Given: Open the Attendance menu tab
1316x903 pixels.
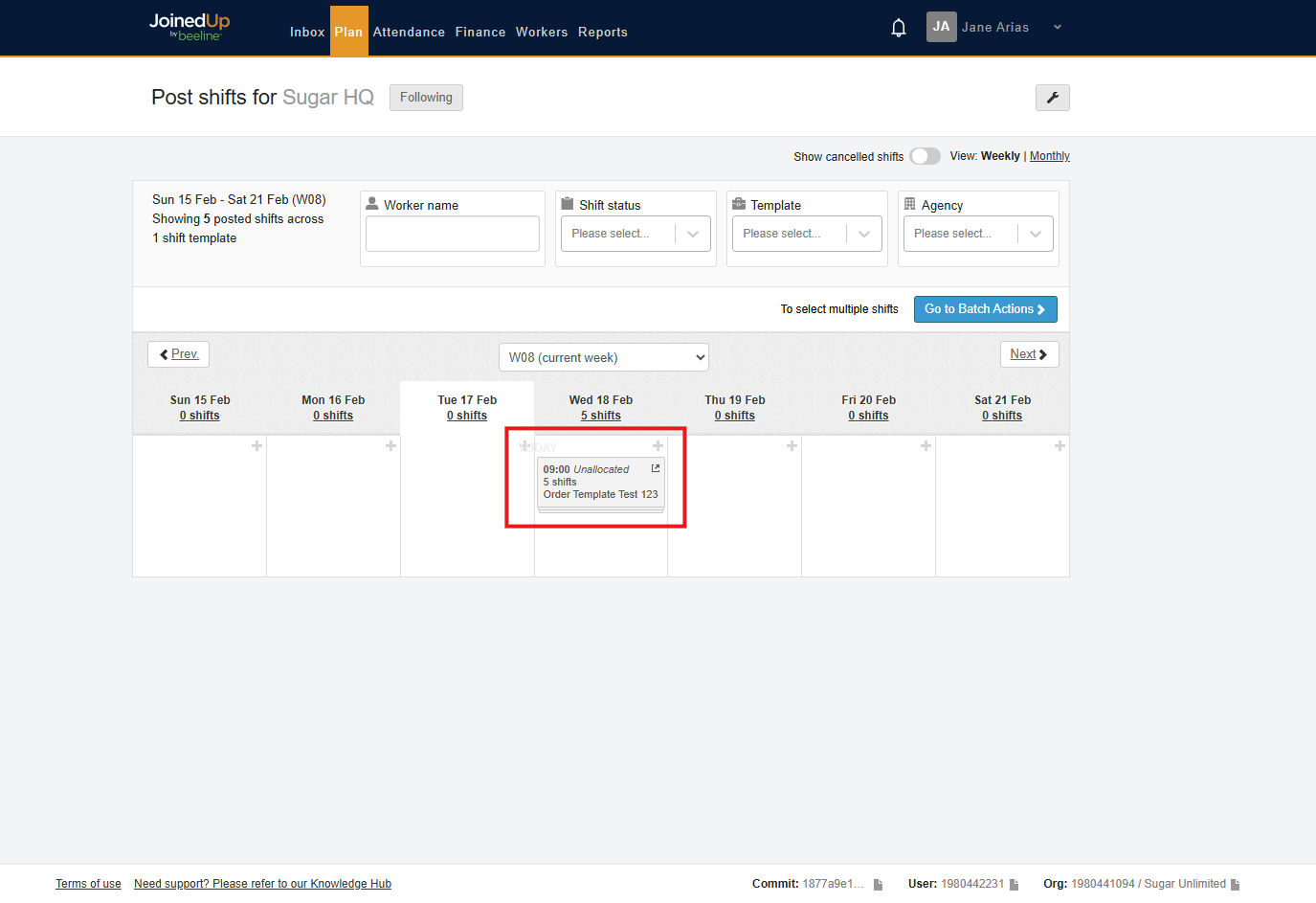Looking at the screenshot, I should click(409, 32).
